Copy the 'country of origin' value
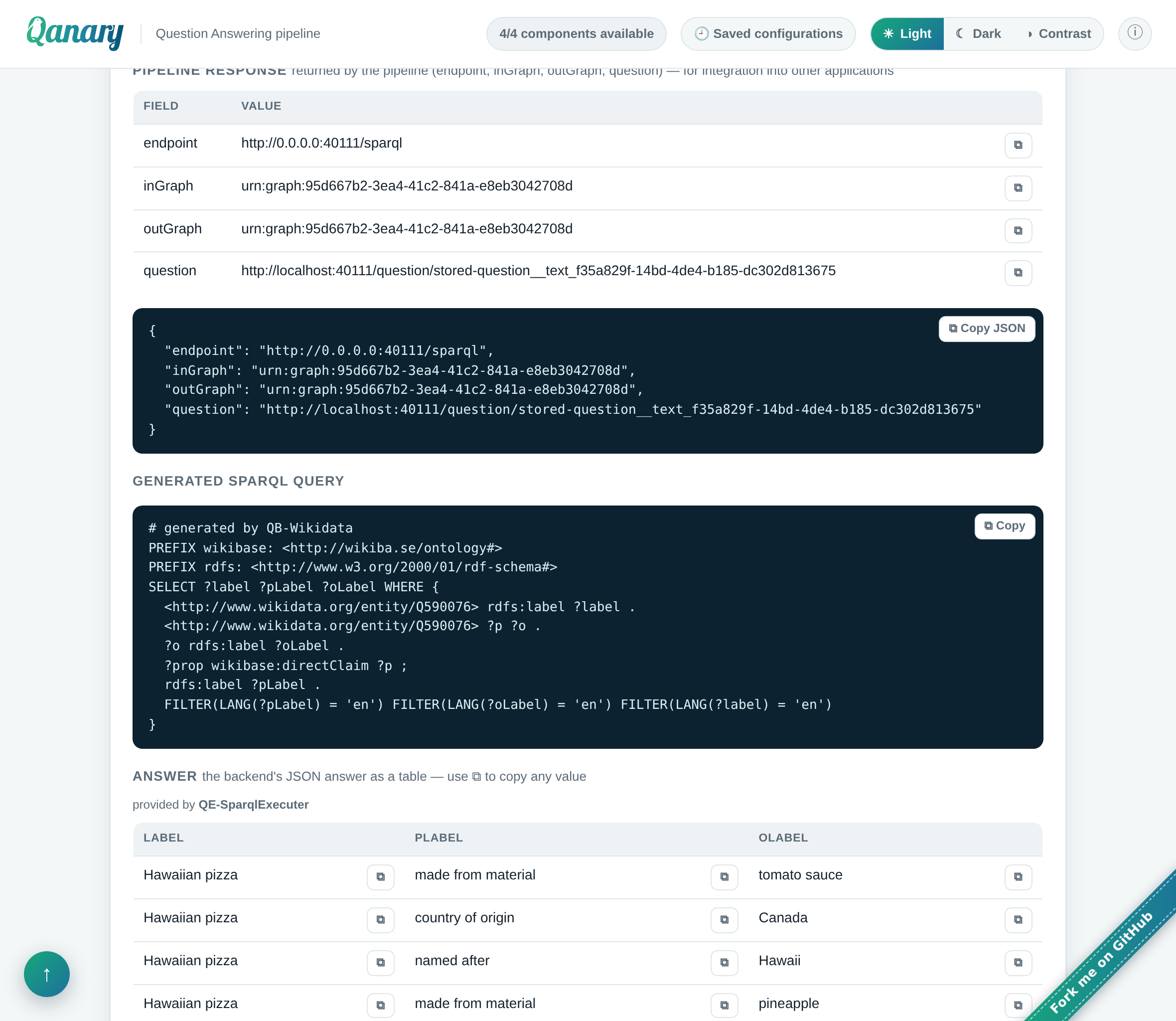1176x1021 pixels. [x=724, y=920]
